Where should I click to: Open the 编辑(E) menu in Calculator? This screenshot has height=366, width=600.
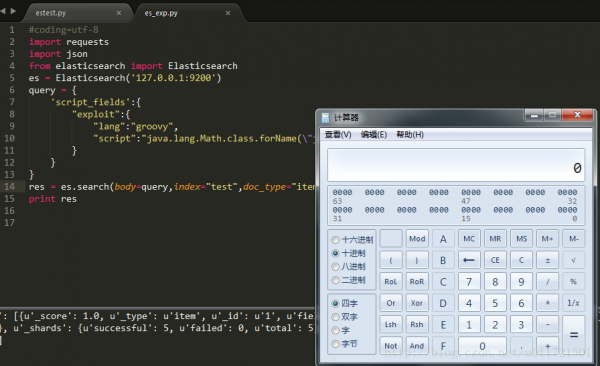[x=374, y=135]
